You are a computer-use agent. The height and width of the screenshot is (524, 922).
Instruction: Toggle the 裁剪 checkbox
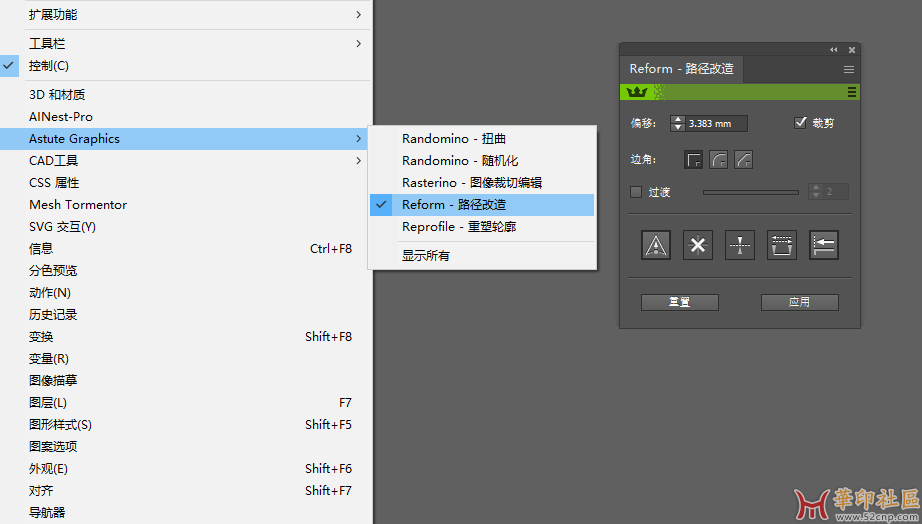click(800, 122)
